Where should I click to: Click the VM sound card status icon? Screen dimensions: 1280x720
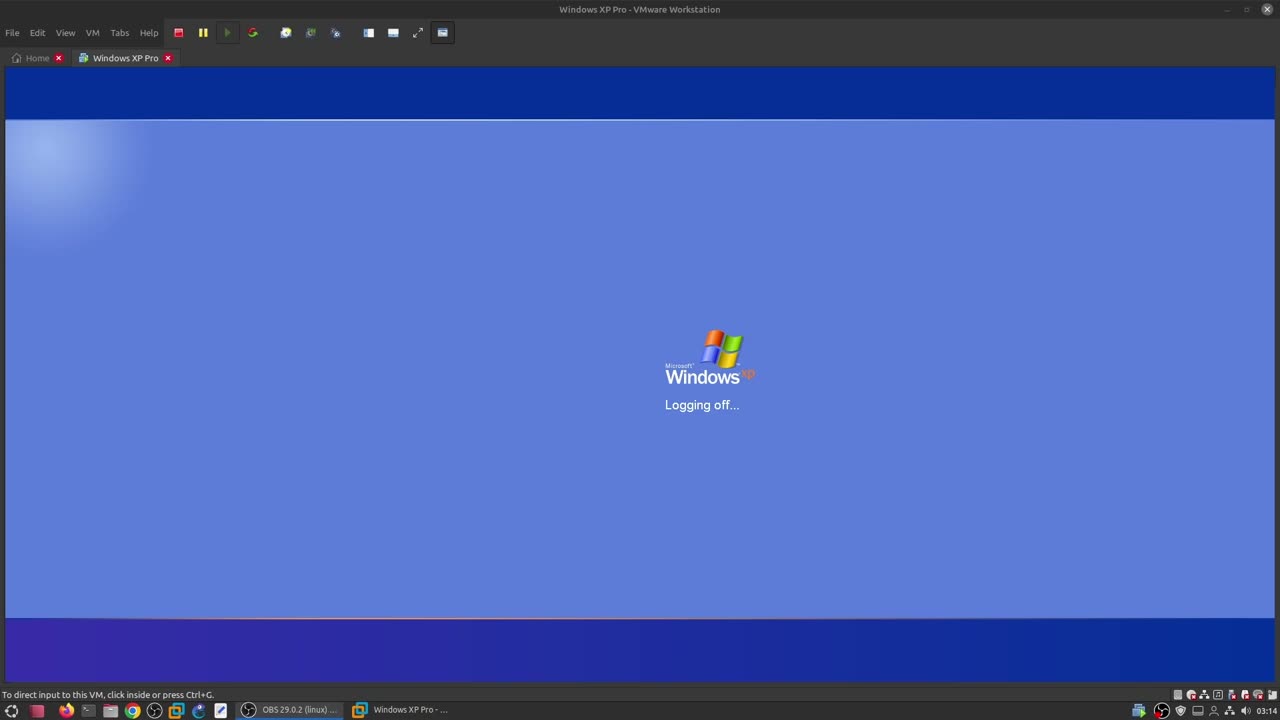1218,695
